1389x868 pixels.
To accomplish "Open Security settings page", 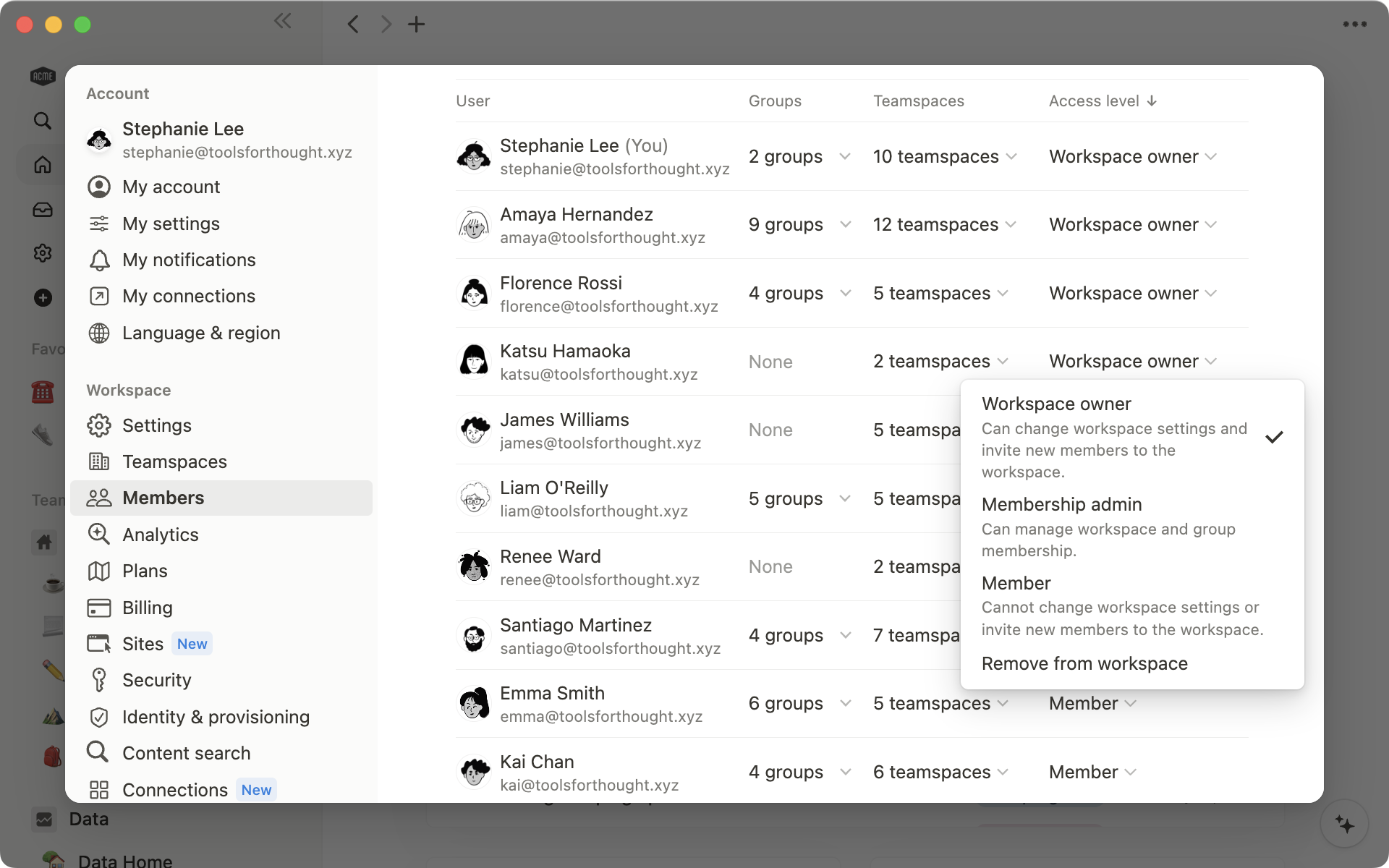I will [x=157, y=680].
